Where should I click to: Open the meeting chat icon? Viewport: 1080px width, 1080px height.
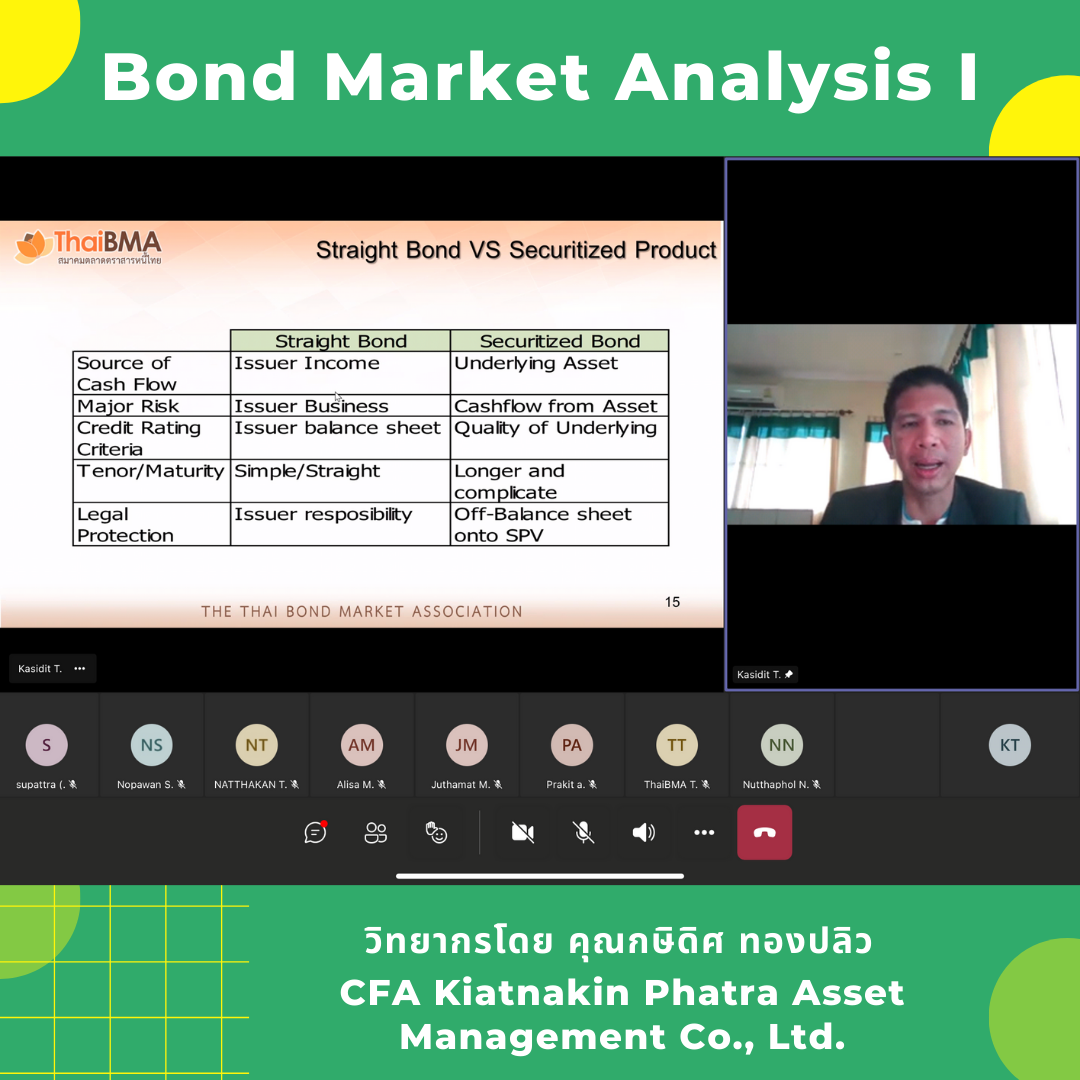[316, 832]
